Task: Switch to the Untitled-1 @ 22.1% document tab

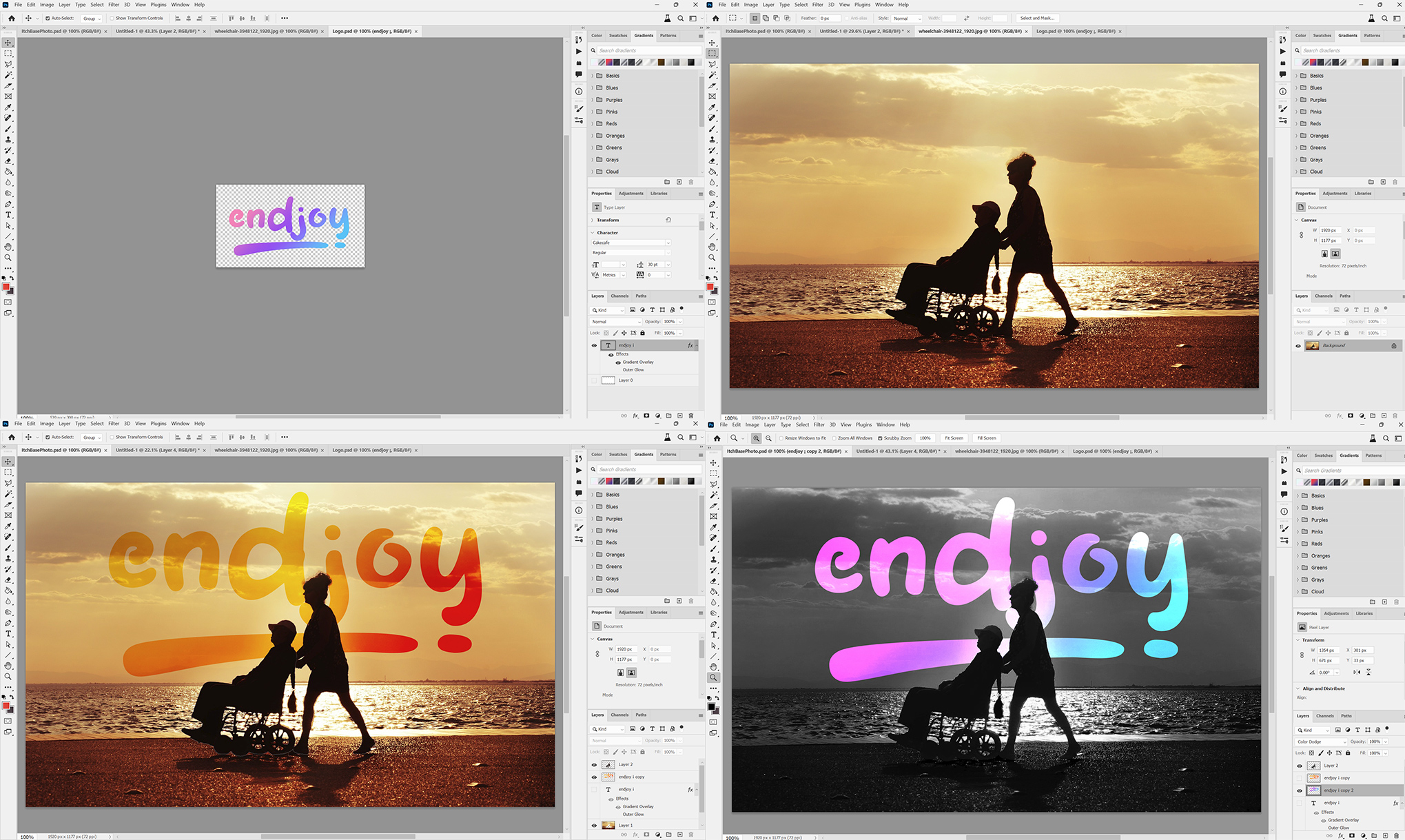Action: click(x=158, y=450)
